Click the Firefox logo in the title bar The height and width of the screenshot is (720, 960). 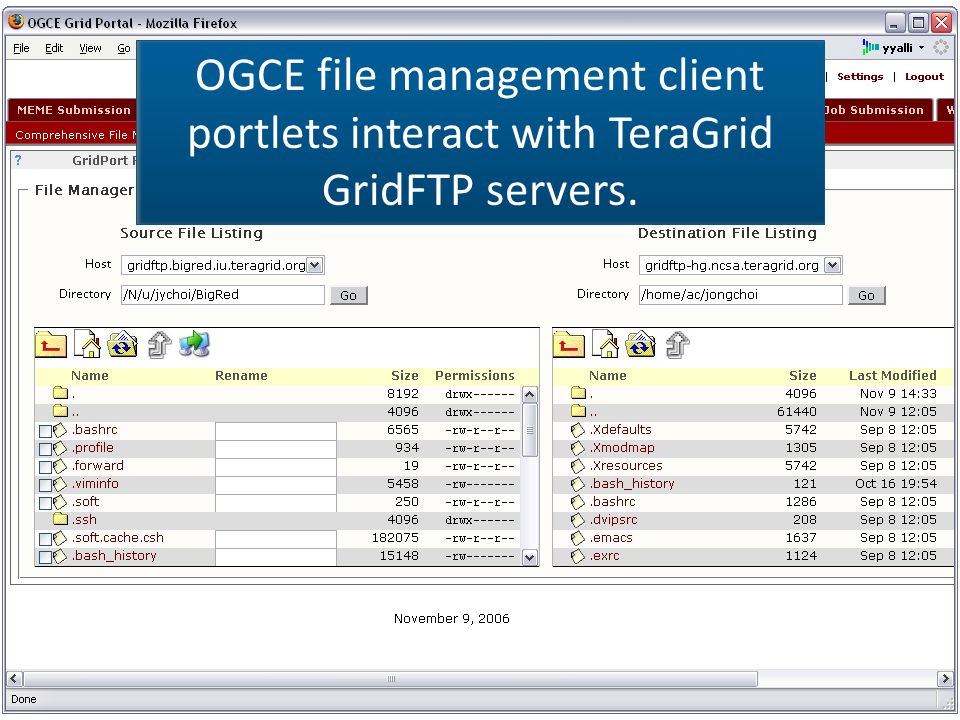click(16, 22)
